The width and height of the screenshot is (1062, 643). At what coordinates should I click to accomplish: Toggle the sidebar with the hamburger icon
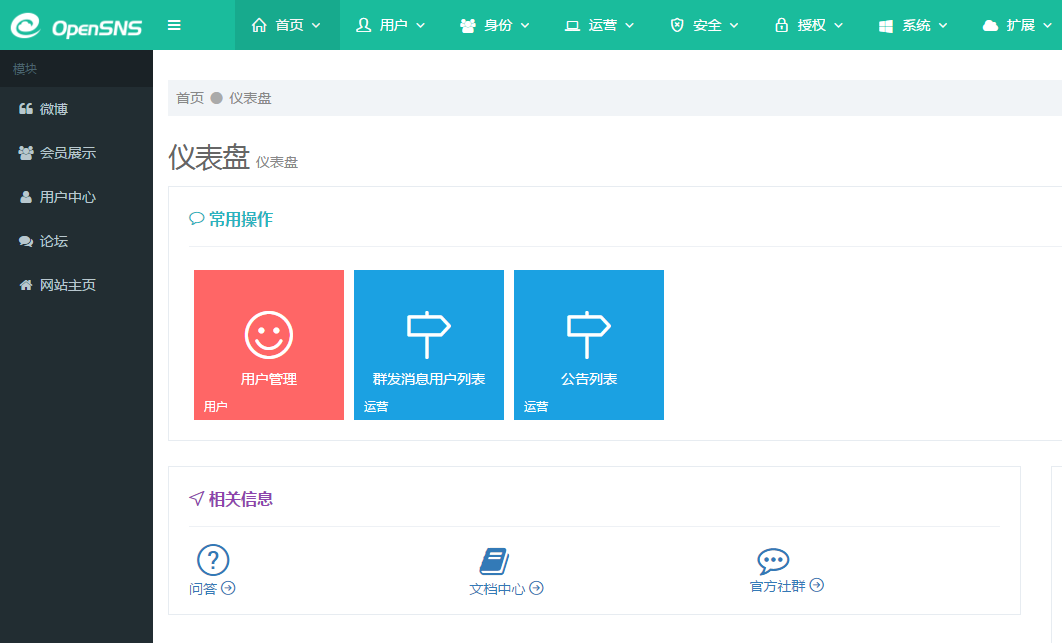174,25
